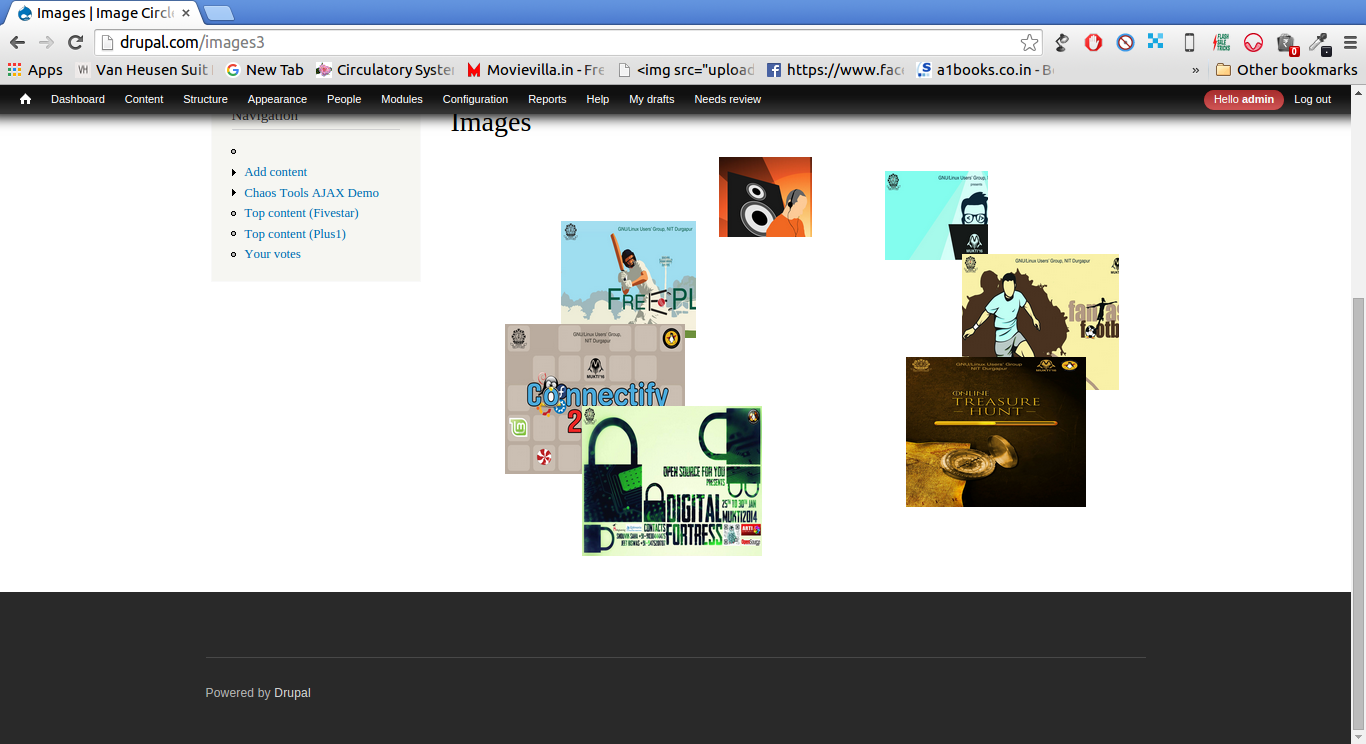This screenshot has height=744, width=1366.
Task: Open the New Tab Google bookmark
Action: coord(265,70)
